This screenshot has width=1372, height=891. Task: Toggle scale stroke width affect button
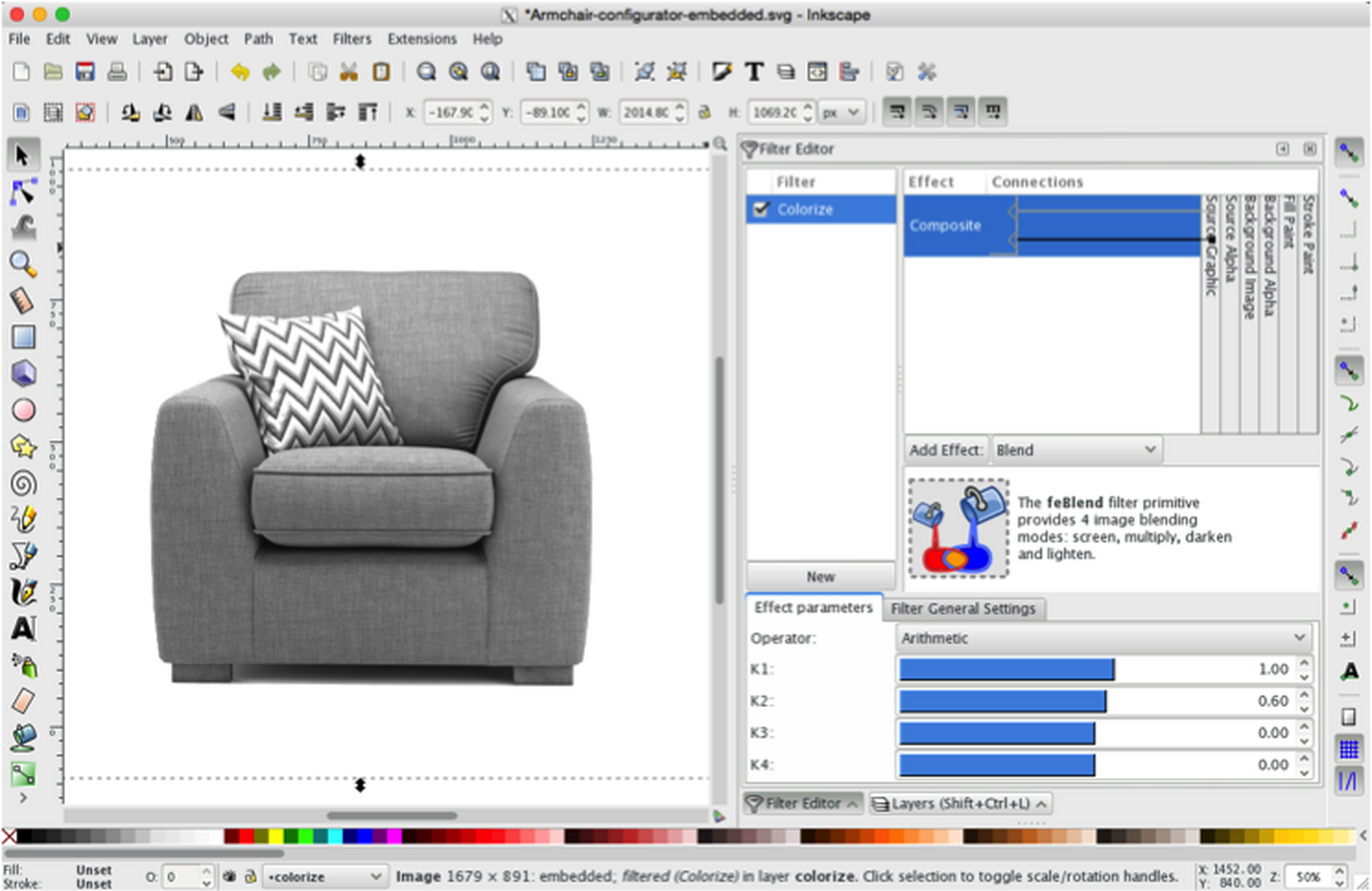897,112
